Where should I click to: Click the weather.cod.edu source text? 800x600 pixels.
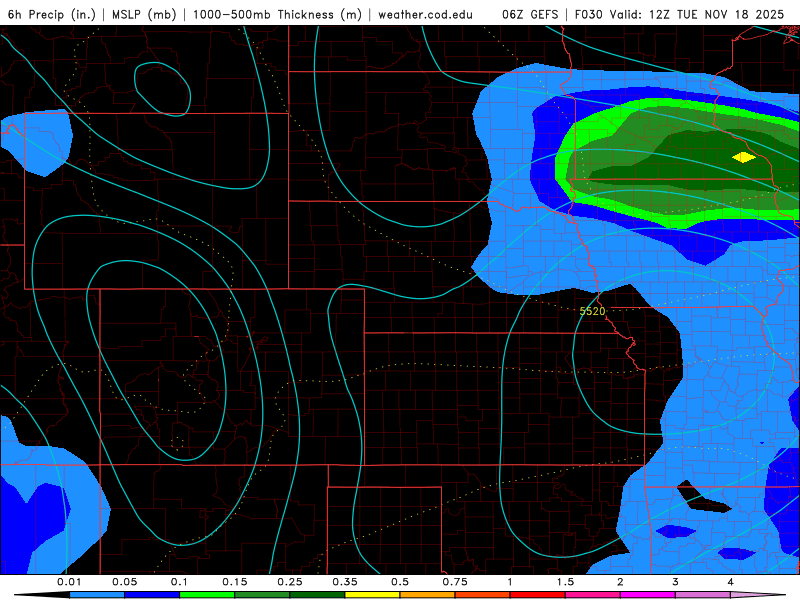pos(426,14)
